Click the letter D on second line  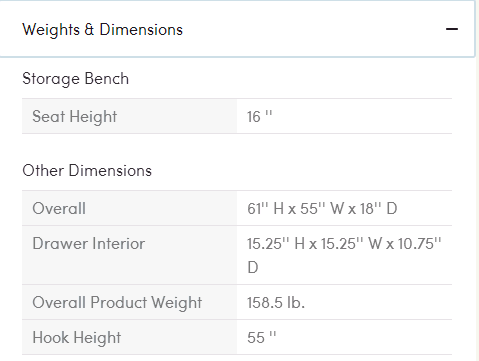253,267
